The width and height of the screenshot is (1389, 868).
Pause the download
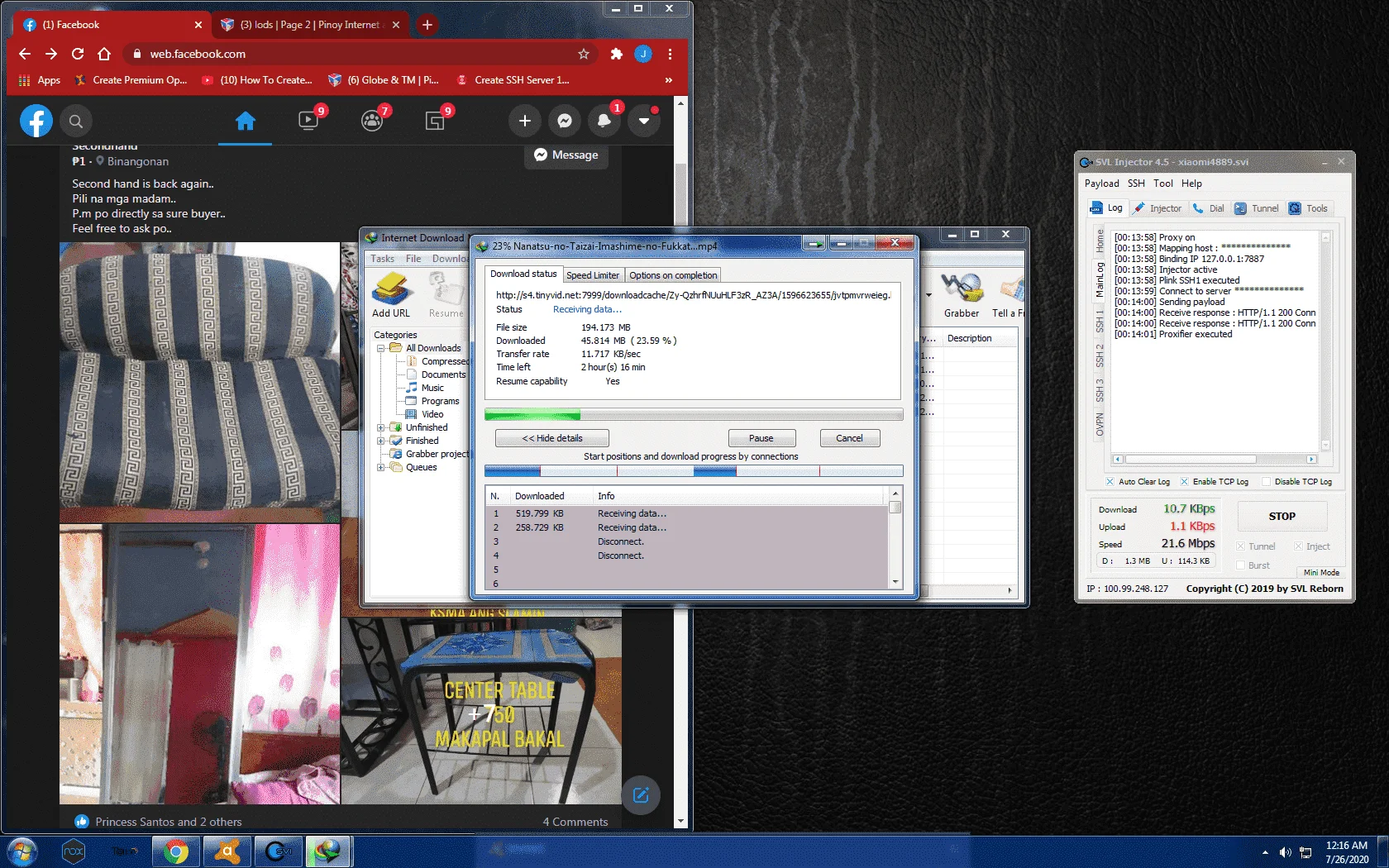pyautogui.click(x=761, y=438)
